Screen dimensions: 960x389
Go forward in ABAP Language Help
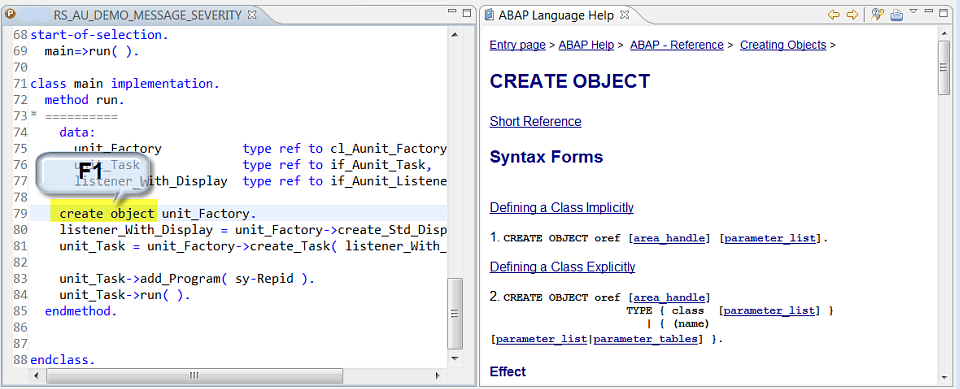(x=852, y=15)
